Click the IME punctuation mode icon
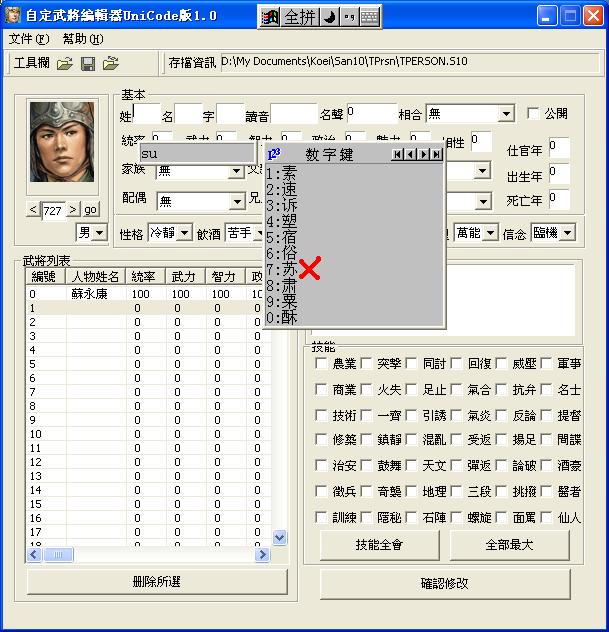Viewport: 609px width, 632px height. (349, 17)
